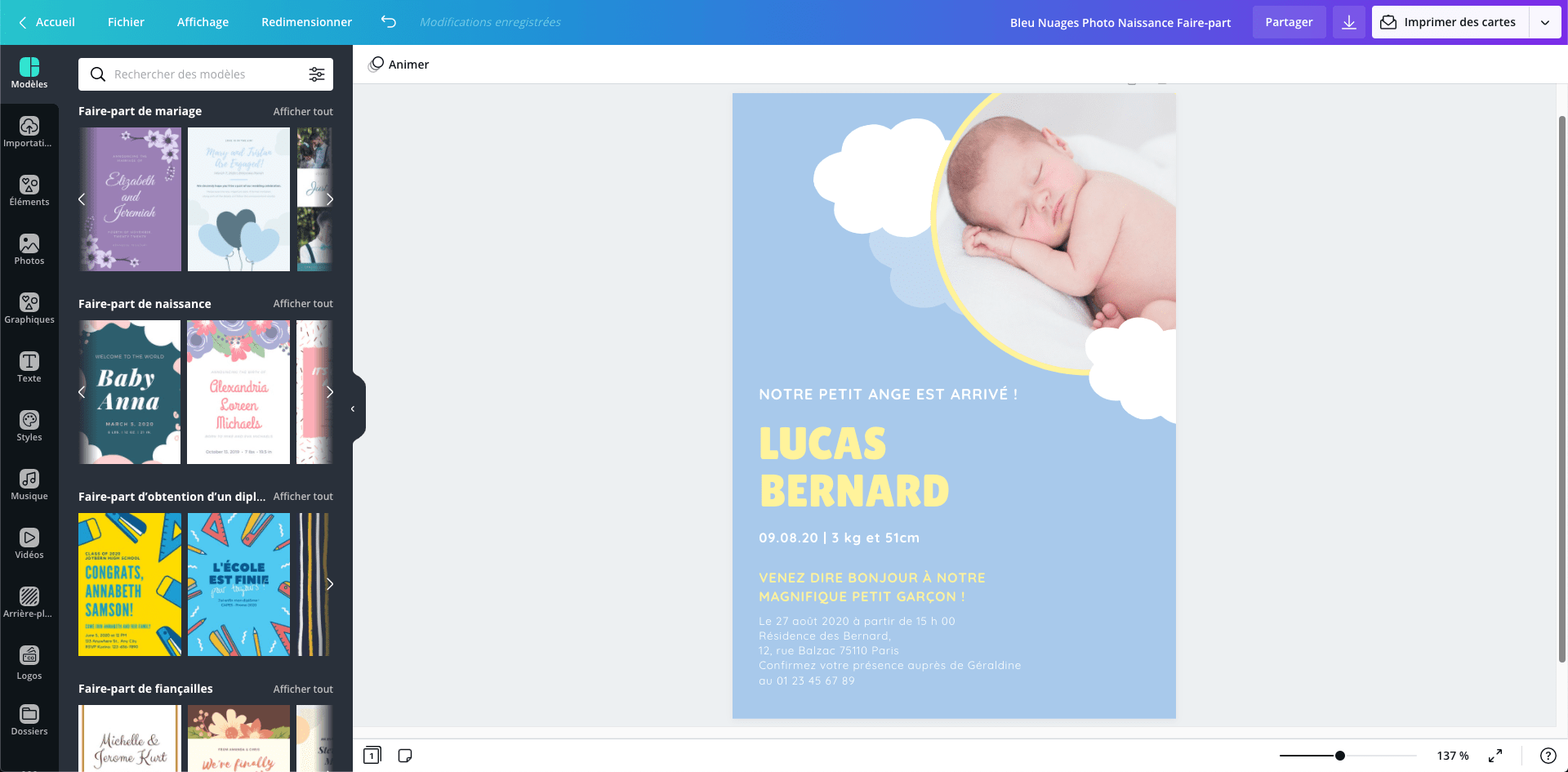Image resolution: width=1568 pixels, height=772 pixels.
Task: Open the notes icon at bottom
Action: pyautogui.click(x=405, y=756)
